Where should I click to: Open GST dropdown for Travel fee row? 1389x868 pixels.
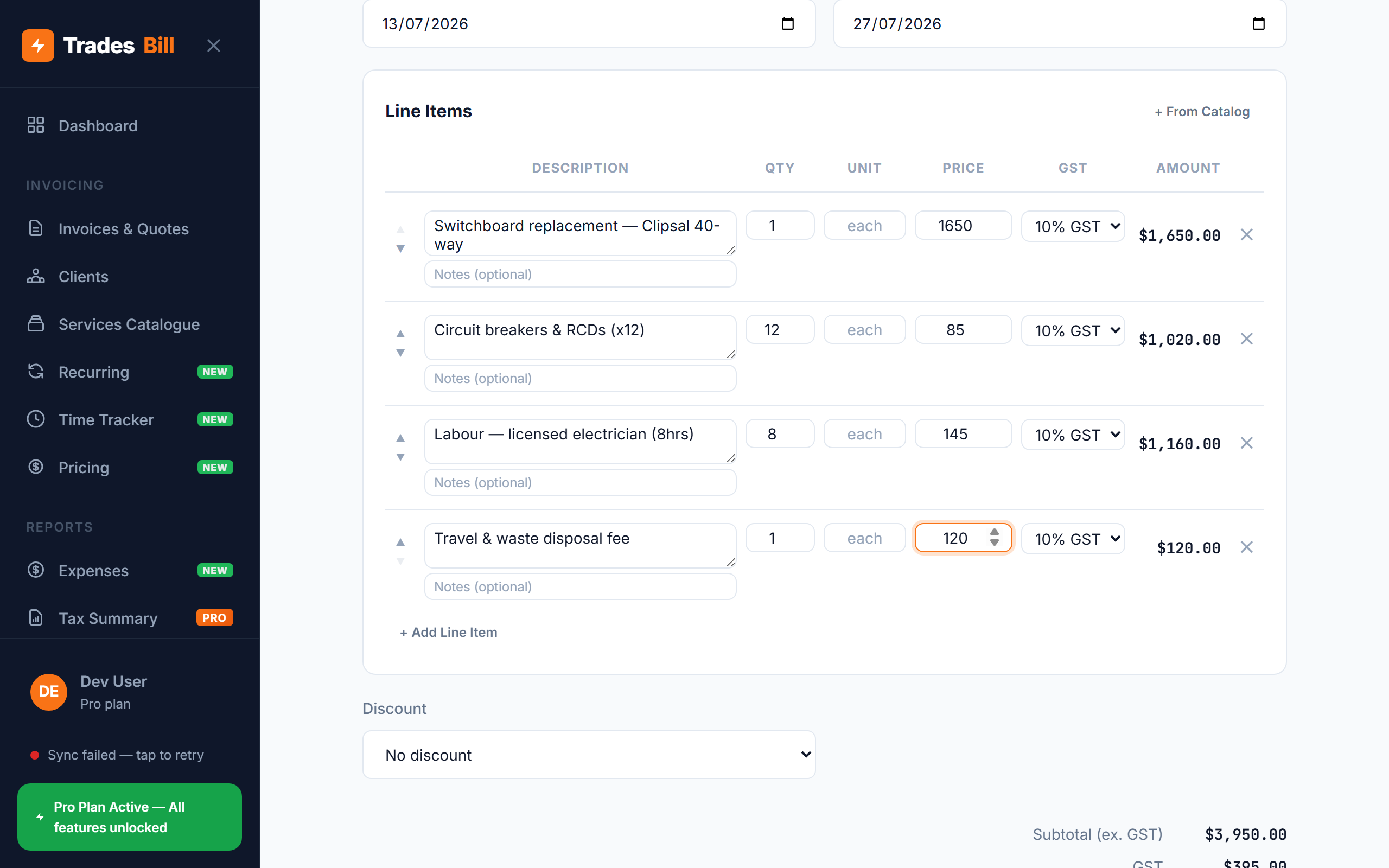pyautogui.click(x=1073, y=539)
